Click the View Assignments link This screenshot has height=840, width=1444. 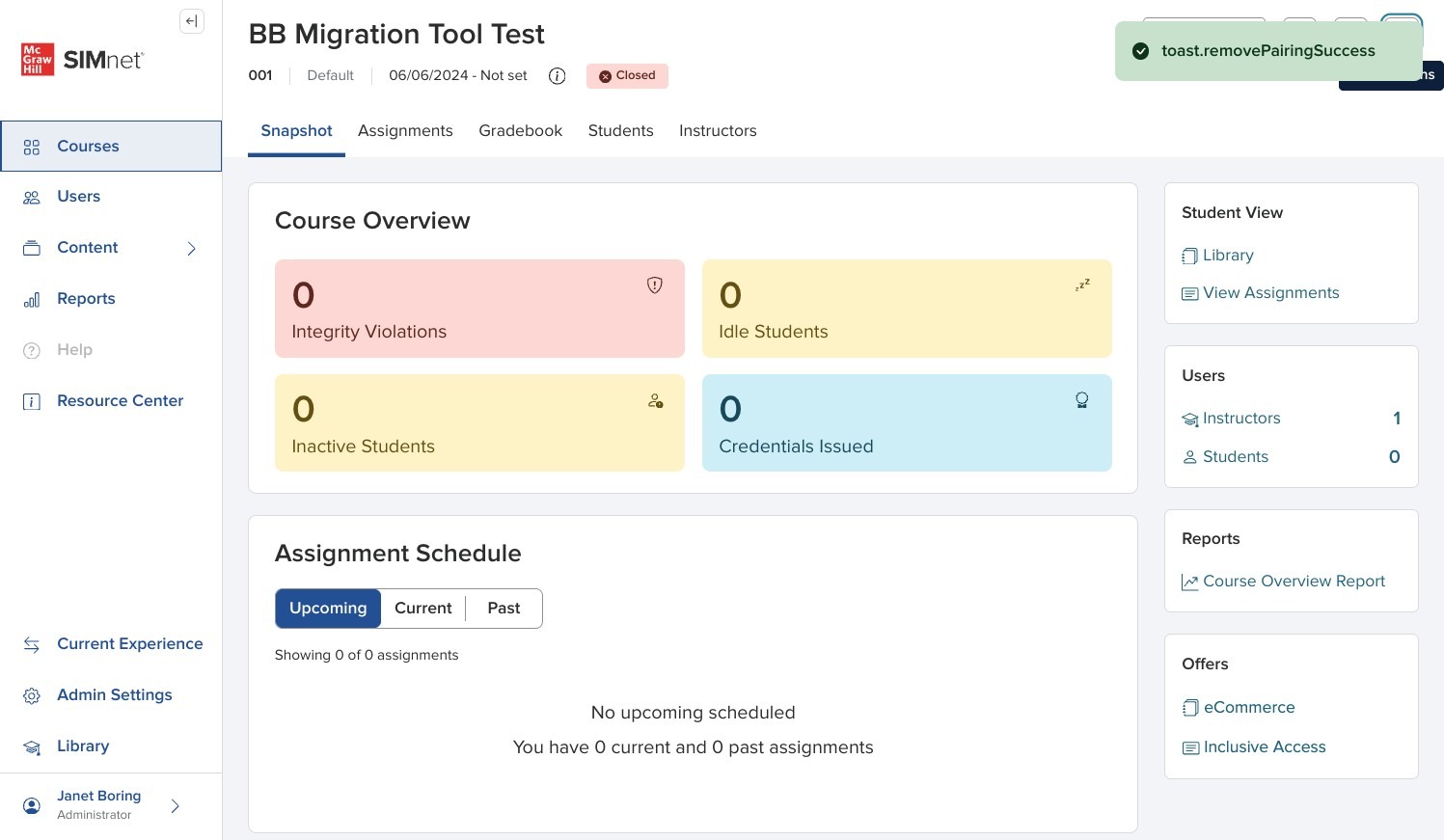[1261, 293]
